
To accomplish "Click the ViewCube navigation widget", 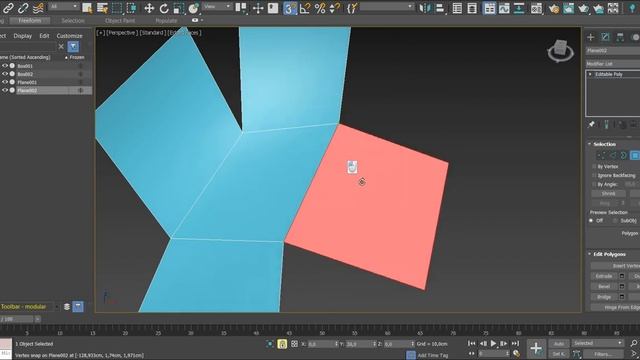I will point(560,51).
